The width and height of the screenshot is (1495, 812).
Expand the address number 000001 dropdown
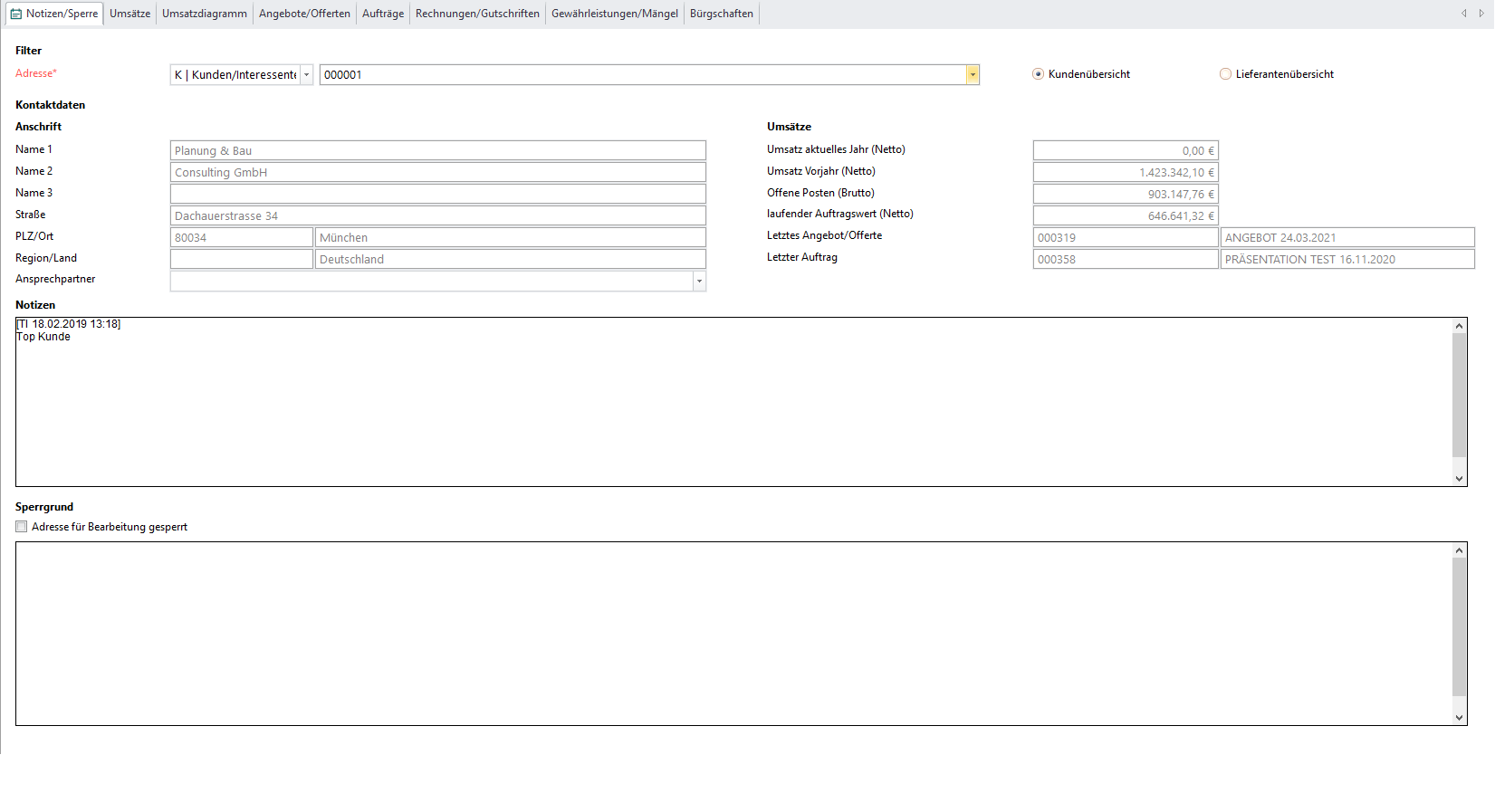point(973,75)
